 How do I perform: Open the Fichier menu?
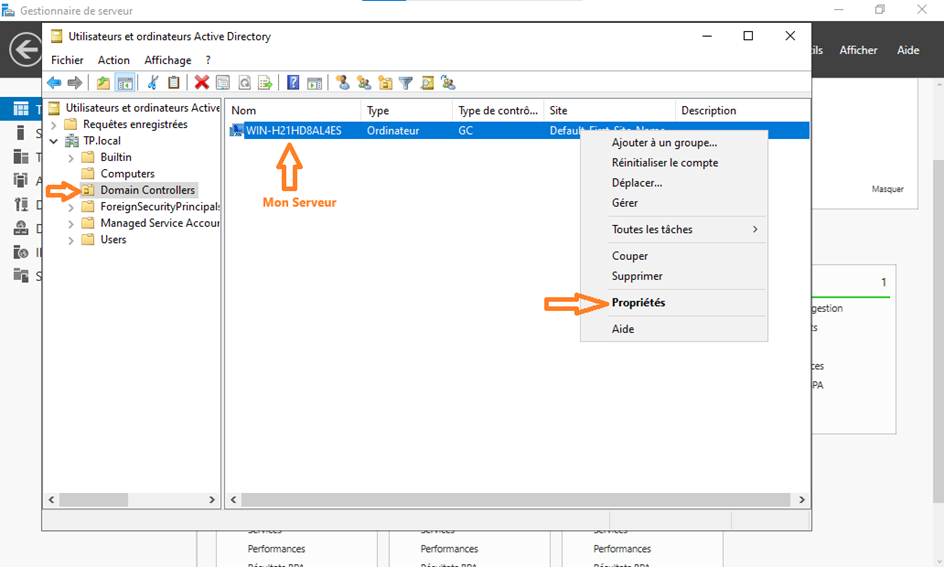[67, 60]
